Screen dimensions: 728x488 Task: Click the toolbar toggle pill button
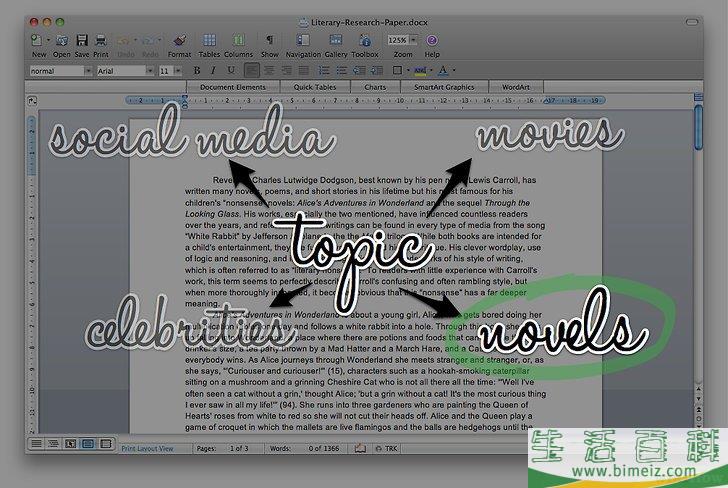click(x=692, y=22)
